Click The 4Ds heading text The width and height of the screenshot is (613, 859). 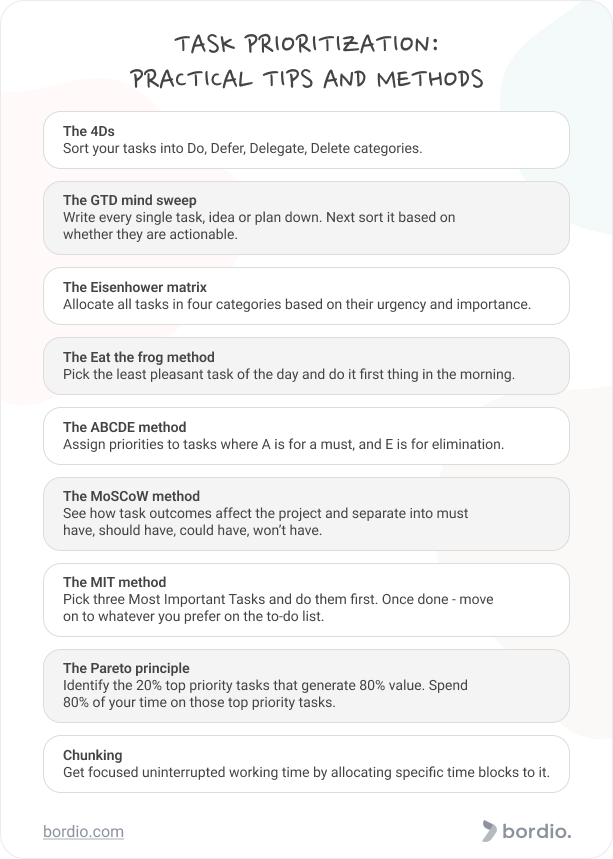pos(89,131)
